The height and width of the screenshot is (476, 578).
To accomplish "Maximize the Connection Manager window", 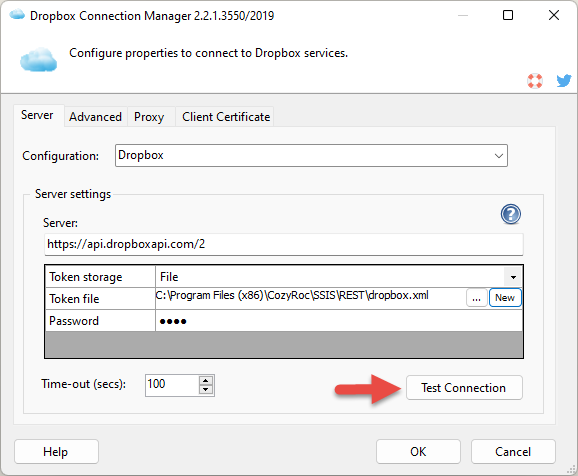I will [x=508, y=15].
